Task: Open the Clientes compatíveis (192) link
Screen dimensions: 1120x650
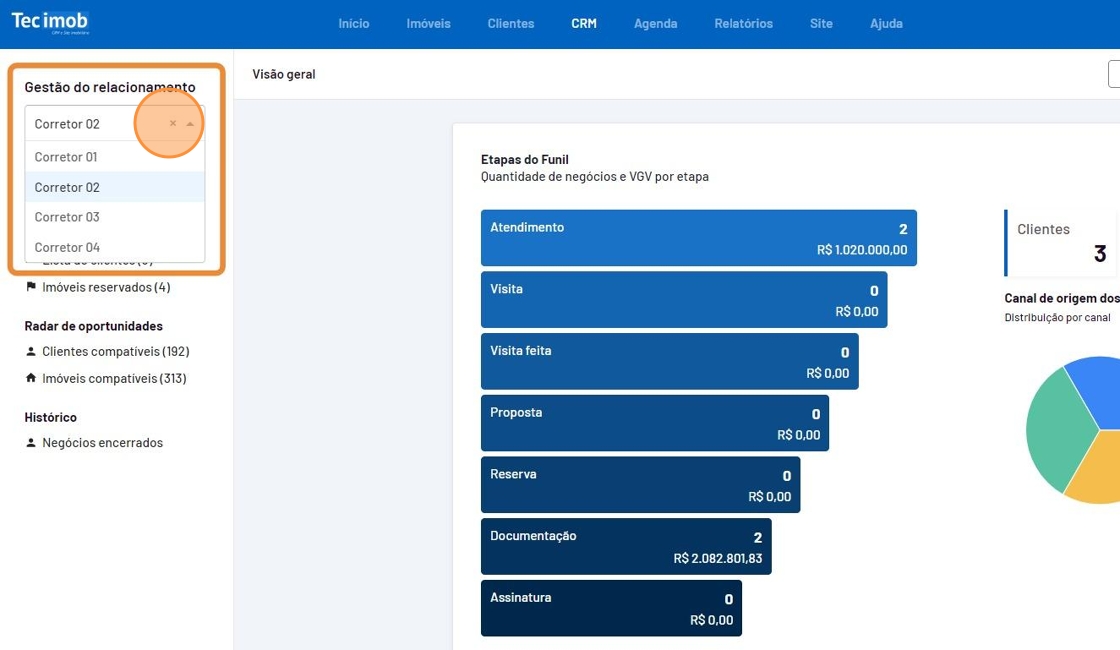Action: tap(115, 352)
